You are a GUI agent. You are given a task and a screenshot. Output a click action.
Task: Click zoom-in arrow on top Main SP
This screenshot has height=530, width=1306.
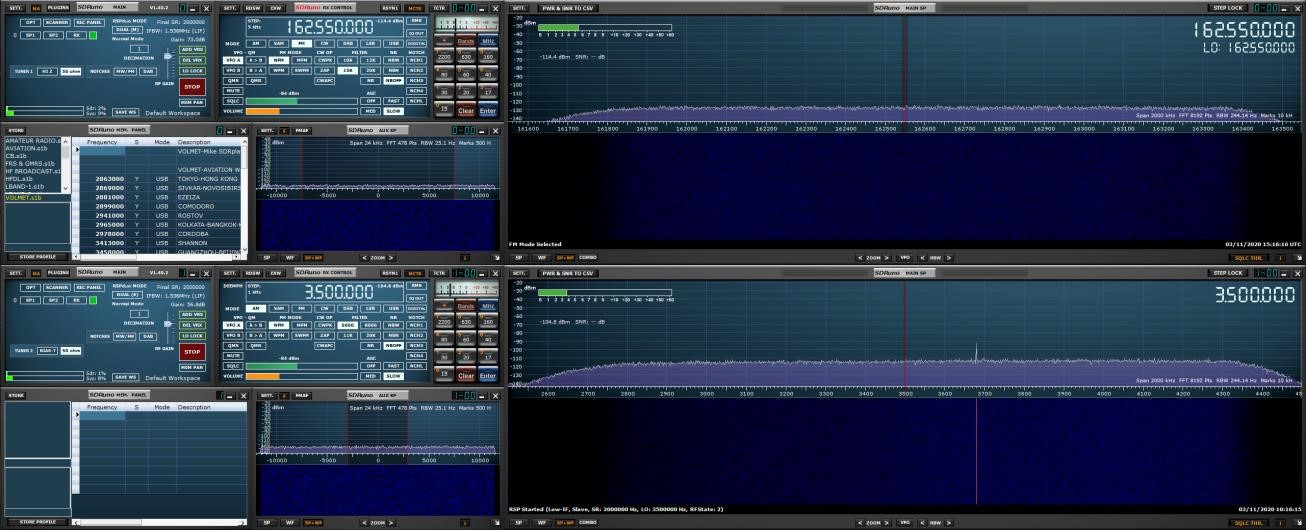click(888, 257)
